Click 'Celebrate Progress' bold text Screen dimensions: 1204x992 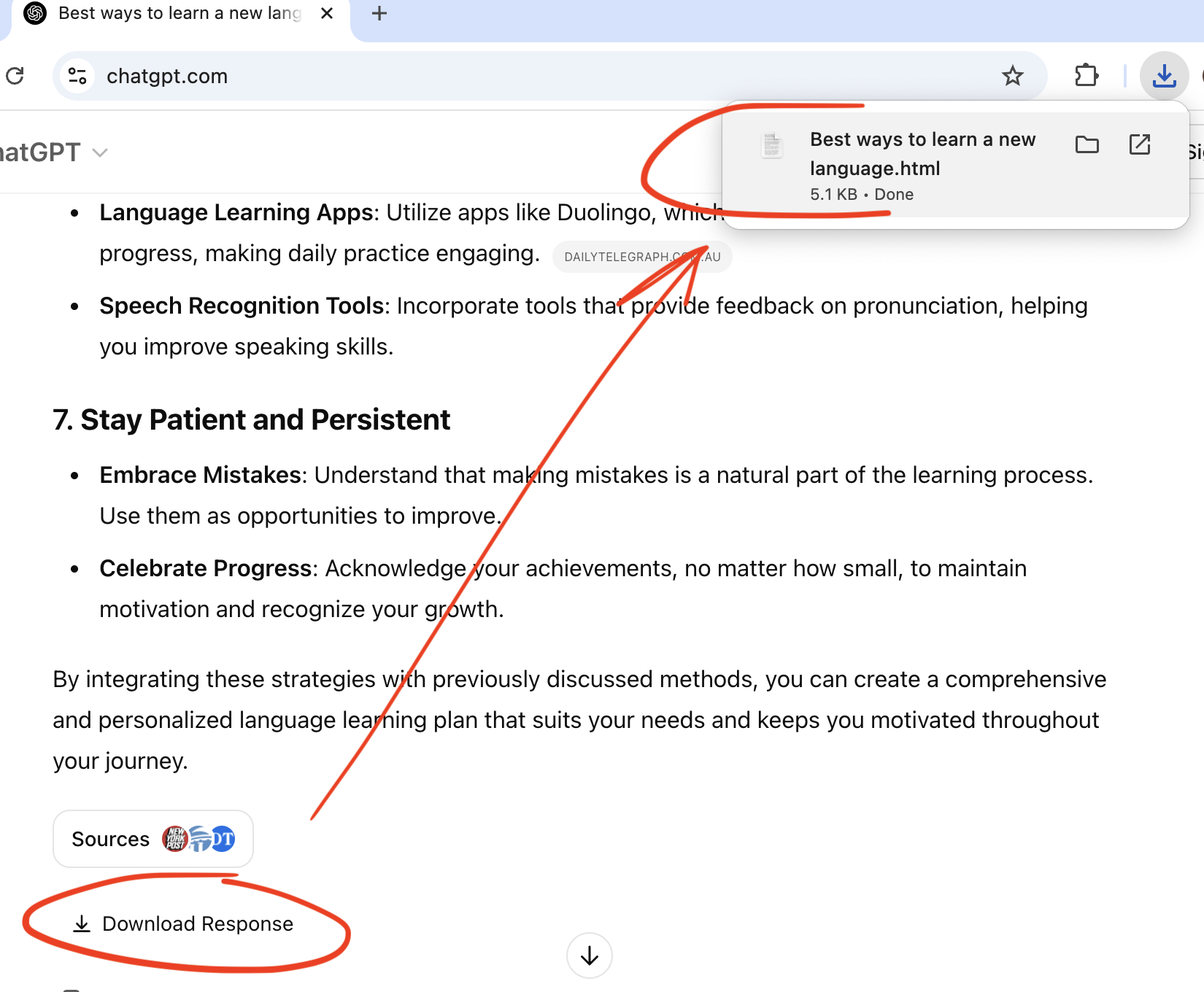point(206,568)
